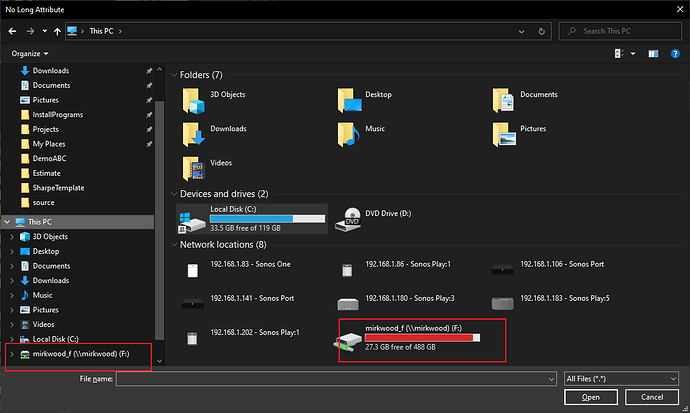Open the Organize menu
Viewport: 690px width, 413px height.
31,52
